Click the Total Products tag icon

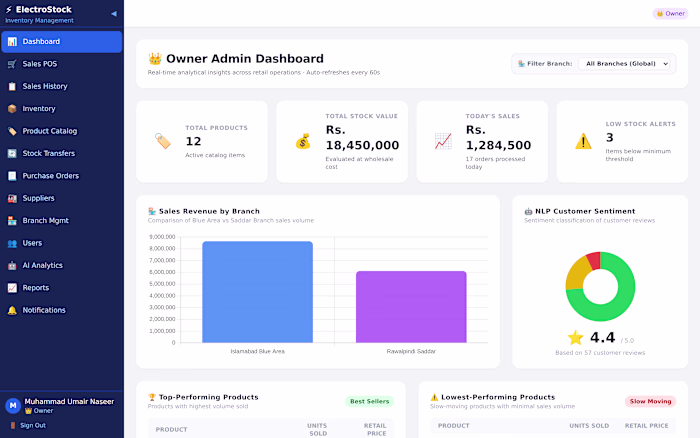pyautogui.click(x=162, y=141)
